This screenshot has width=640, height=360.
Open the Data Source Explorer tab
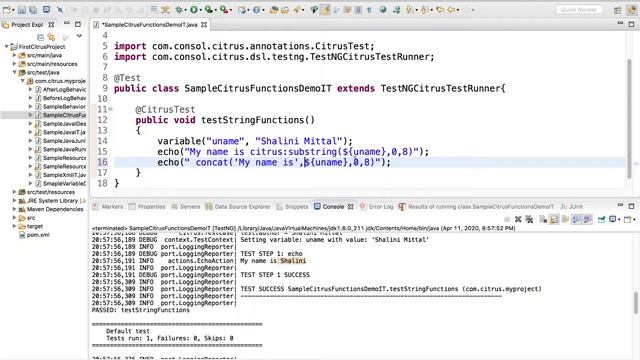pos(238,207)
